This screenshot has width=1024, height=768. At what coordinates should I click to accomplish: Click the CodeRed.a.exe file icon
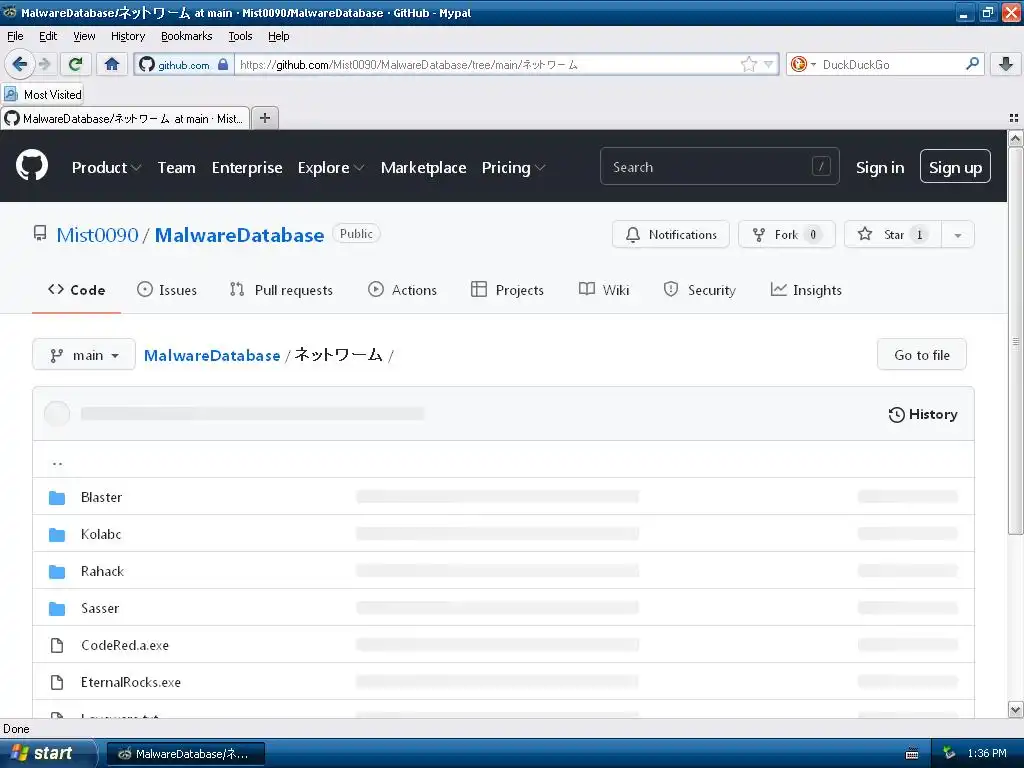tap(57, 645)
